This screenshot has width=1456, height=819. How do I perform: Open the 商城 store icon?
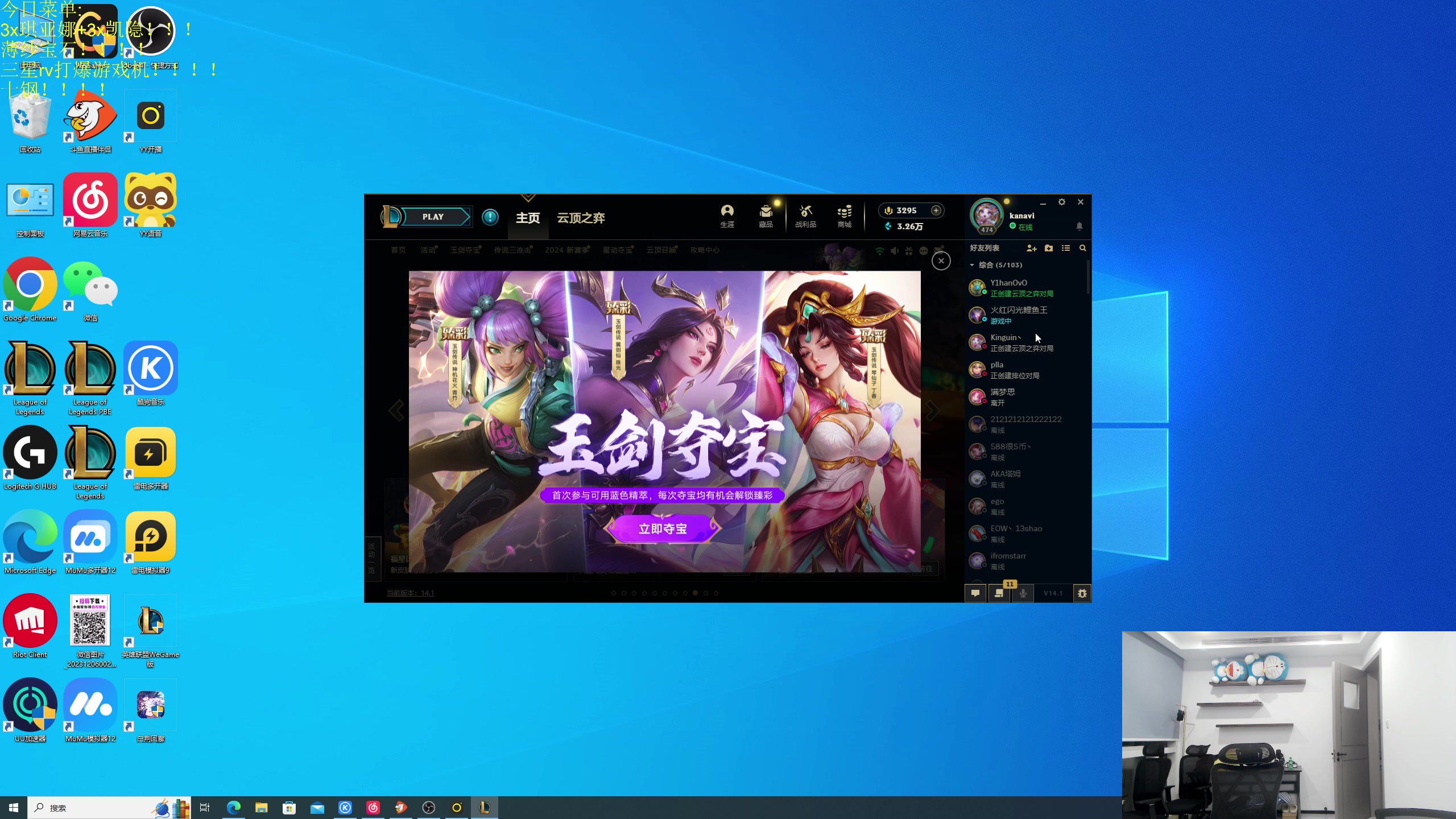pyautogui.click(x=845, y=216)
